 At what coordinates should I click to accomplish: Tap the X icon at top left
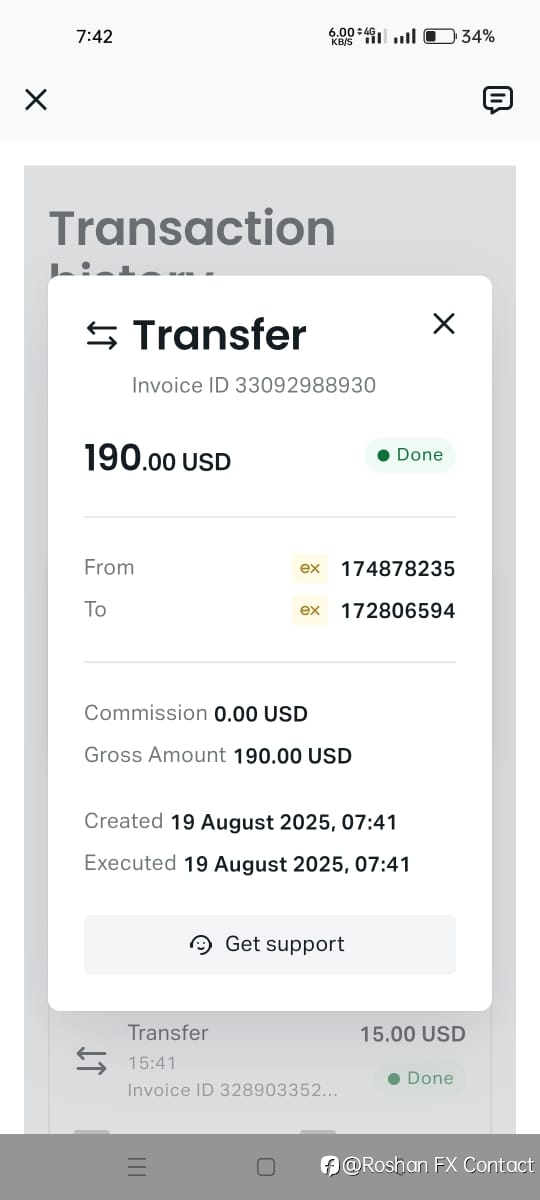click(36, 99)
